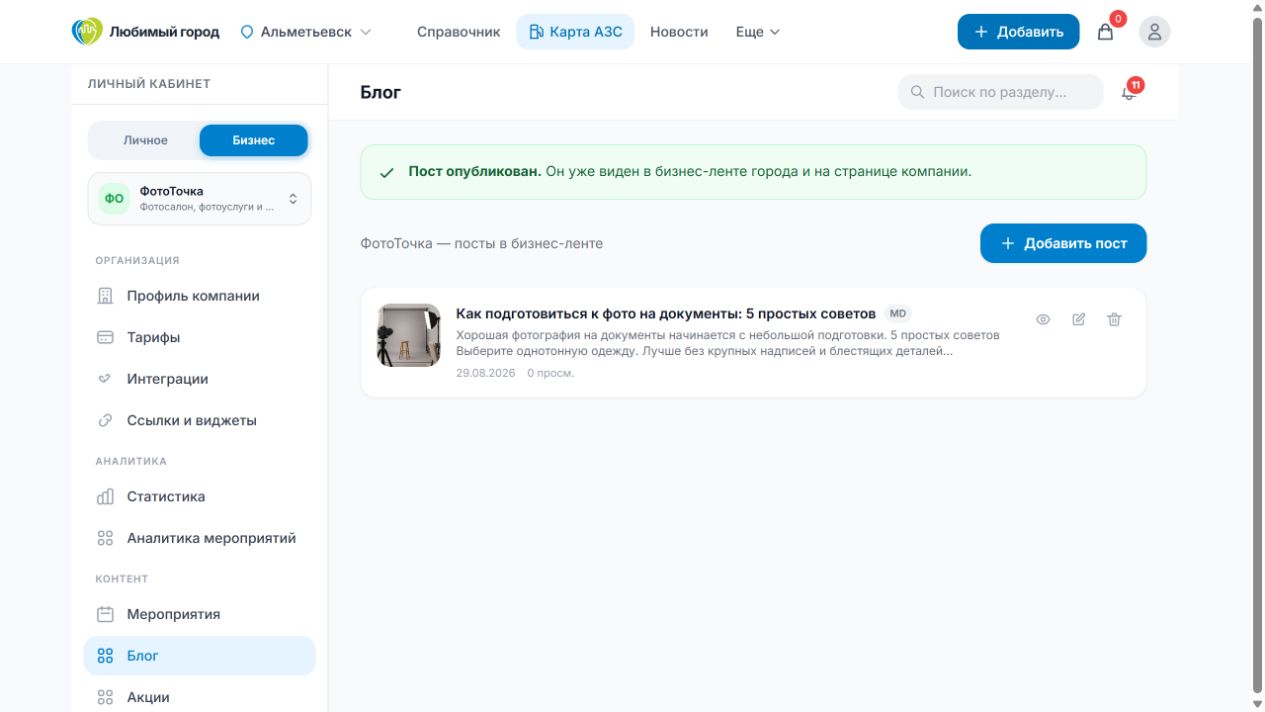Open Ссылки и виджеты in the sidebar
Viewport: 1265px width, 712px height.
click(x=199, y=421)
